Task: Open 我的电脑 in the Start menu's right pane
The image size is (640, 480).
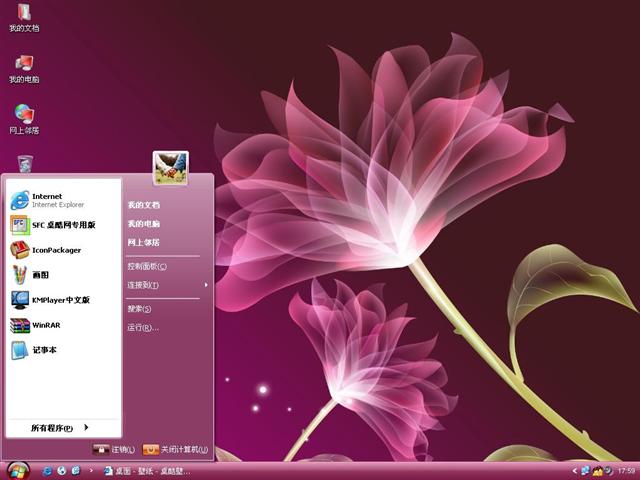Action: pos(144,224)
